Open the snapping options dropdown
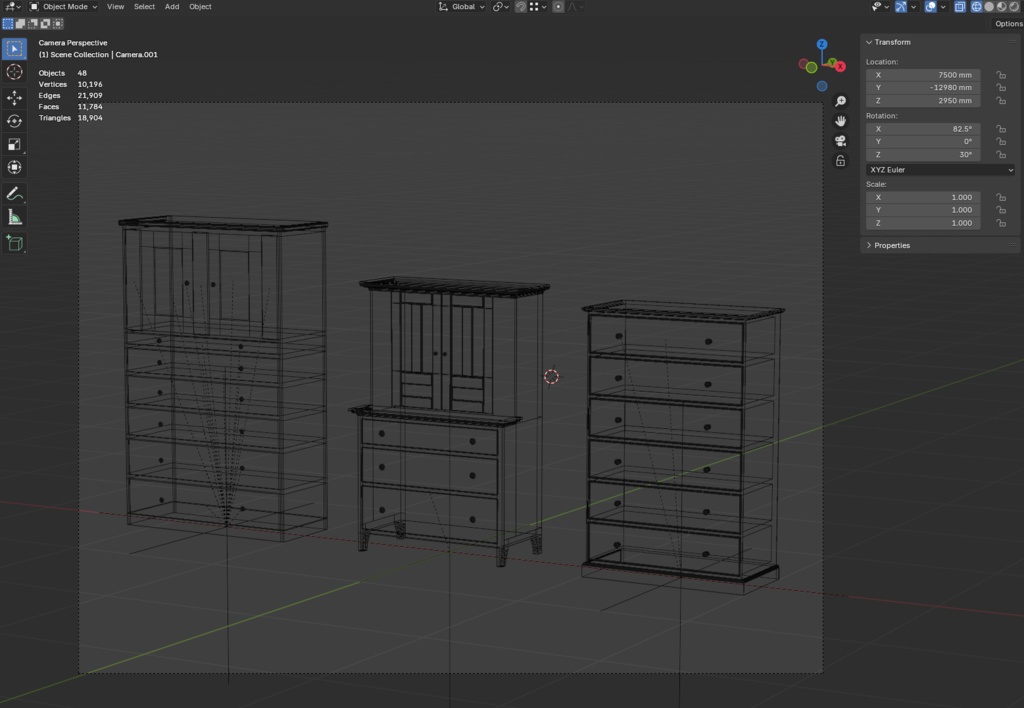Screen dimensions: 1024x708 point(538,7)
